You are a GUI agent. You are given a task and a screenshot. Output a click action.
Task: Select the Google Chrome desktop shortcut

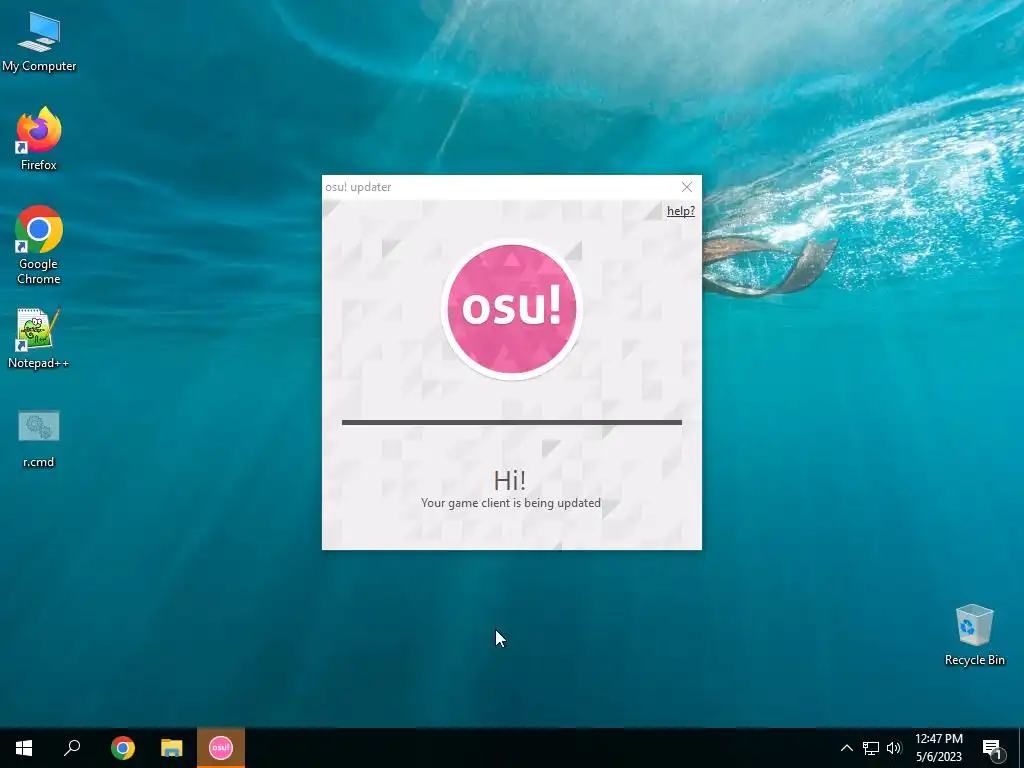tap(39, 244)
